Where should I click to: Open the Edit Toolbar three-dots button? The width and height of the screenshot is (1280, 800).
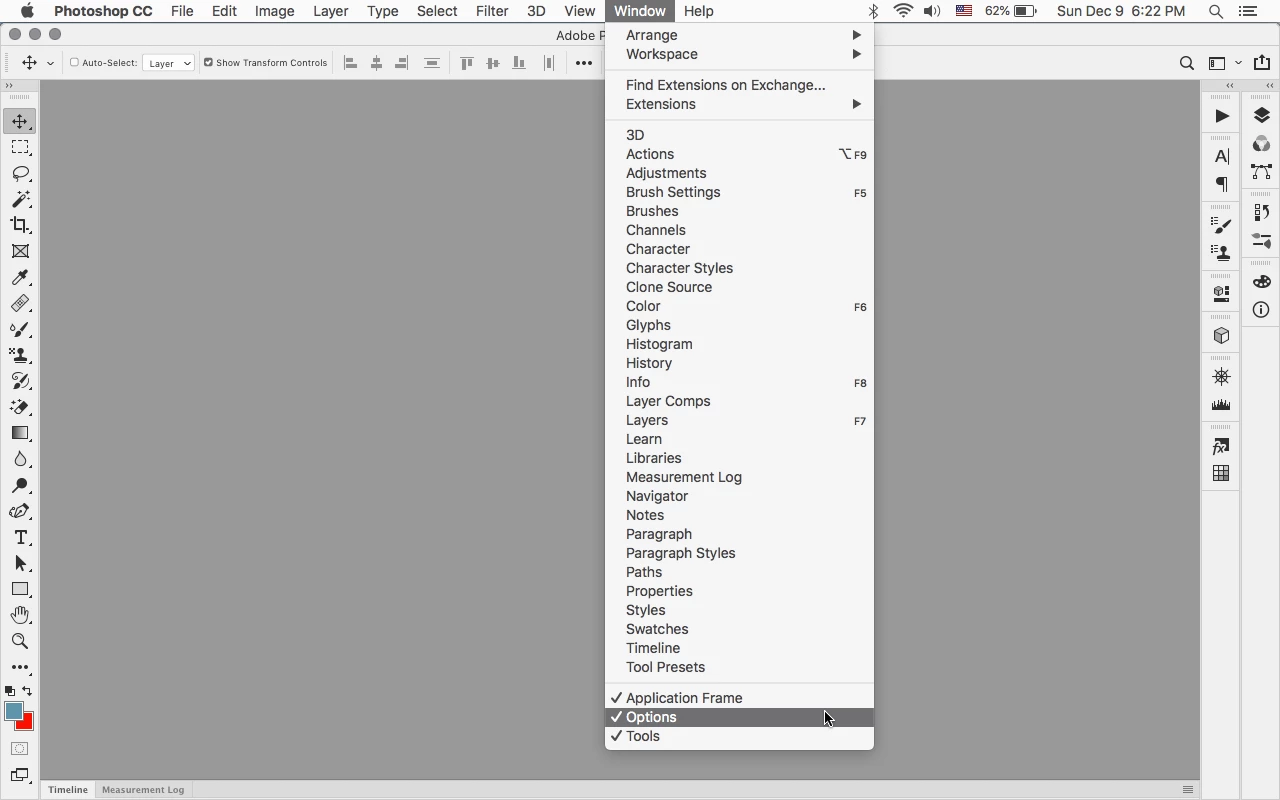20,667
